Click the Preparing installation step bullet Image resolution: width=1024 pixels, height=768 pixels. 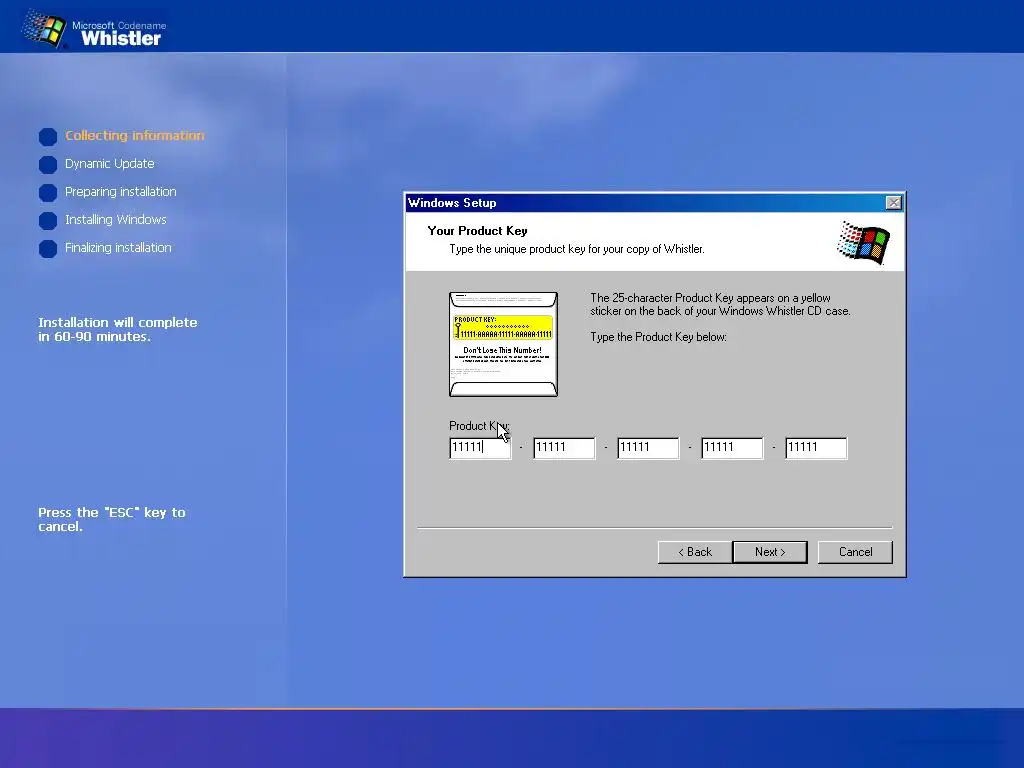pos(48,193)
